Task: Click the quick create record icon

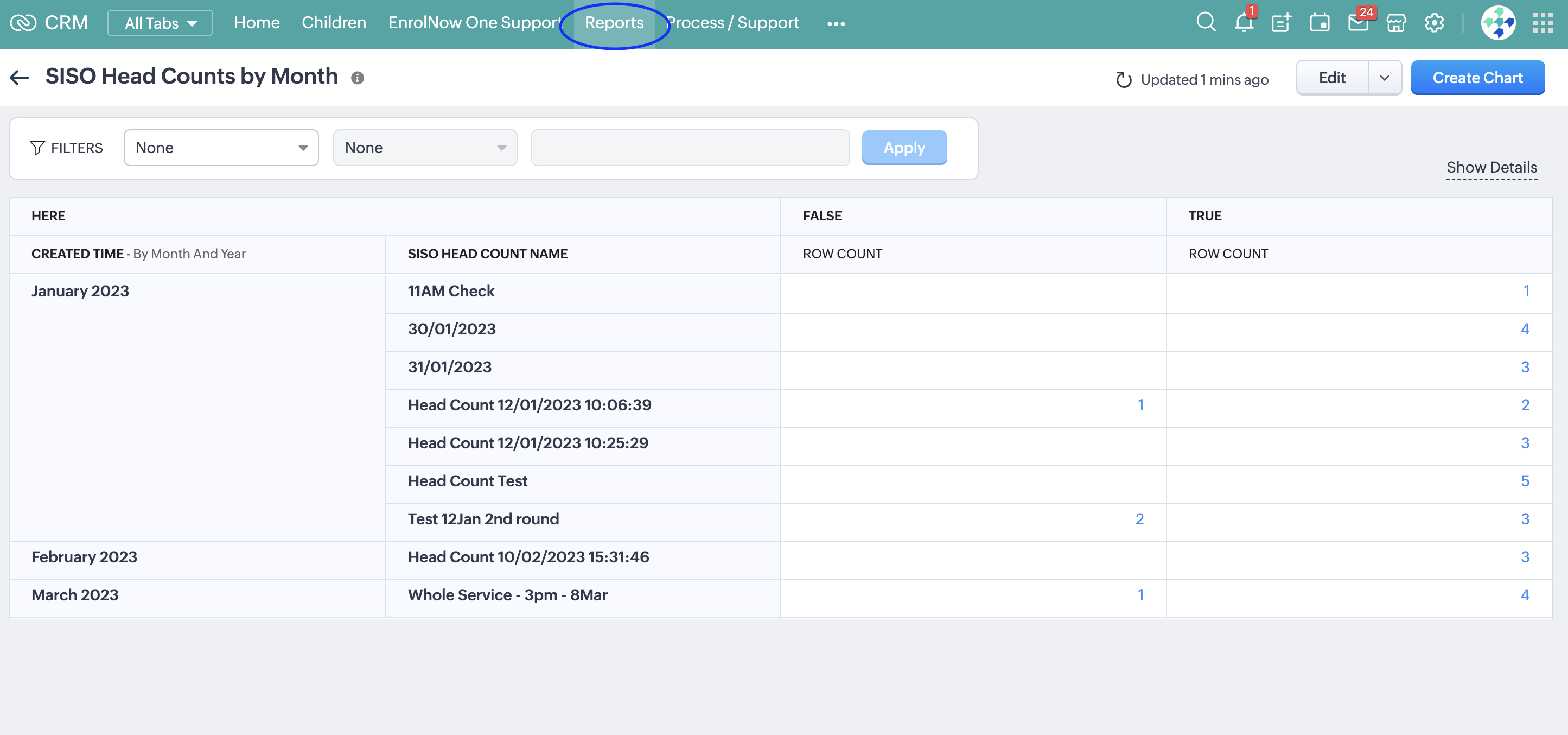Action: (x=1282, y=23)
